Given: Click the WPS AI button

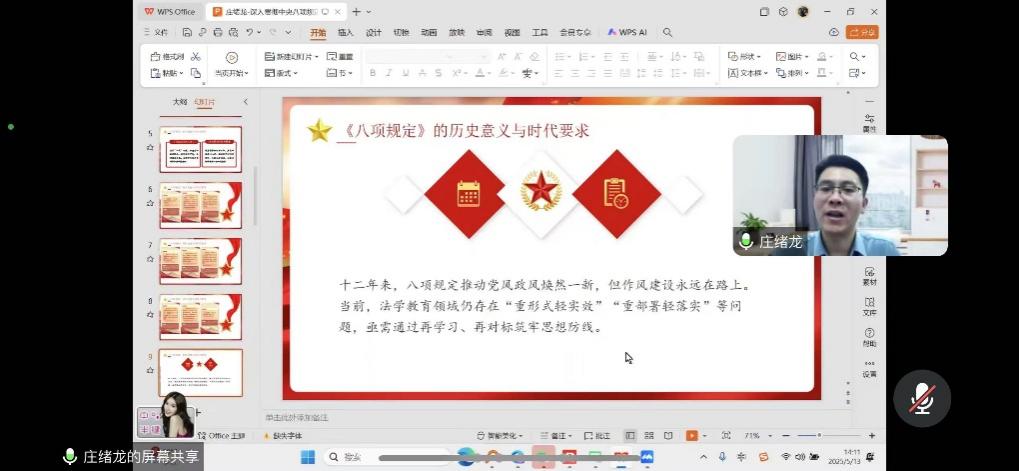Looking at the screenshot, I should 627,33.
